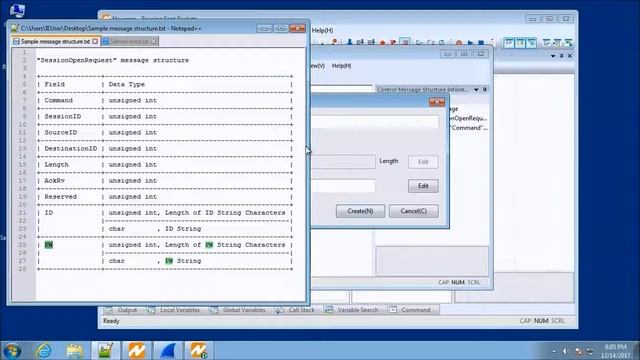Screen dimensions: 640x360
Task: Click the Cancel(C) button in the dialog
Action: coord(413,211)
